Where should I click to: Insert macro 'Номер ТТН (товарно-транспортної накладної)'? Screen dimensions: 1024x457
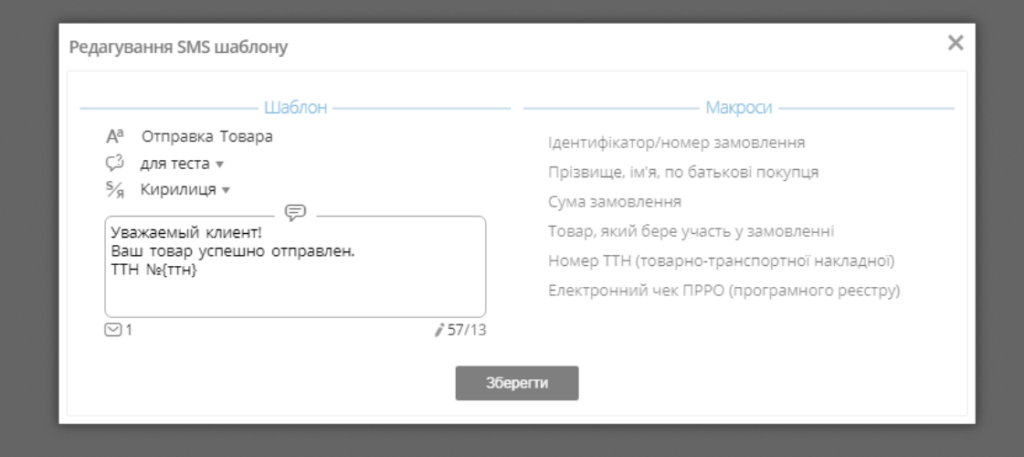tap(721, 261)
